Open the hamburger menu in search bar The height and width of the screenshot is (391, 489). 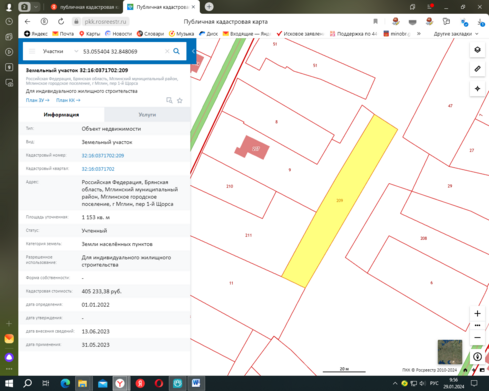(32, 51)
